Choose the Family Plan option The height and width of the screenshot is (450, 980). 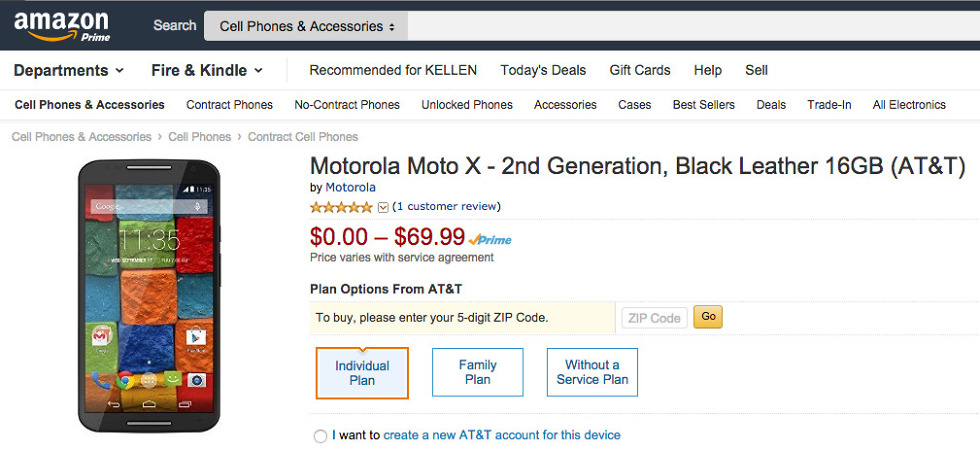pyautogui.click(x=477, y=372)
